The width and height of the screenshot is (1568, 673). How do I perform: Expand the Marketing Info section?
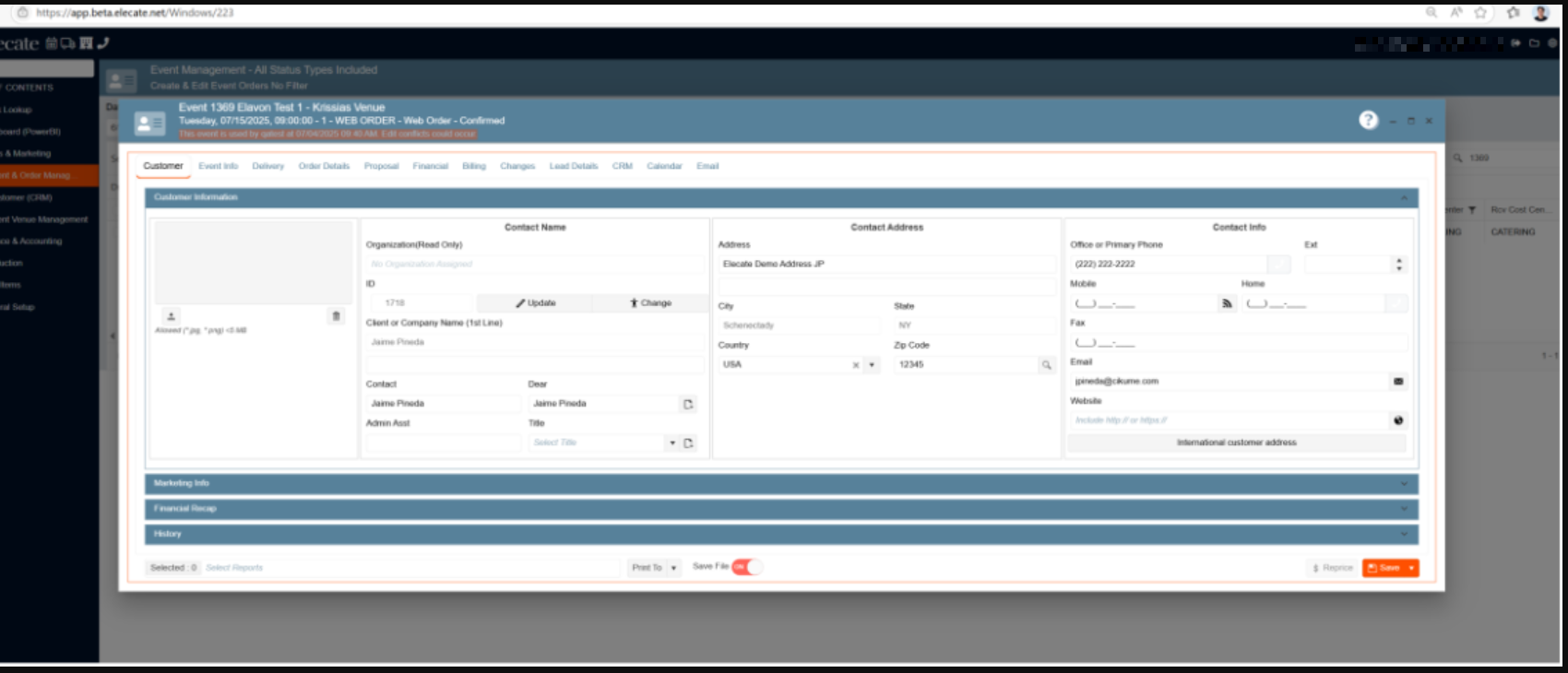(x=780, y=483)
